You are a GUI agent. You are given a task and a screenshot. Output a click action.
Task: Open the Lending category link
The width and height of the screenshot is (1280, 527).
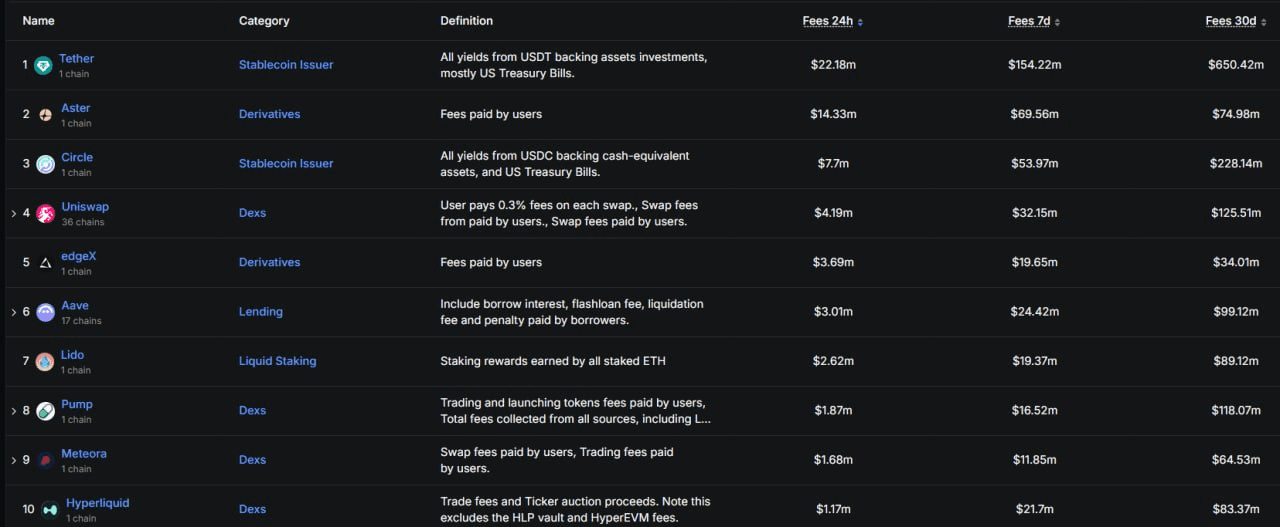[x=260, y=312]
